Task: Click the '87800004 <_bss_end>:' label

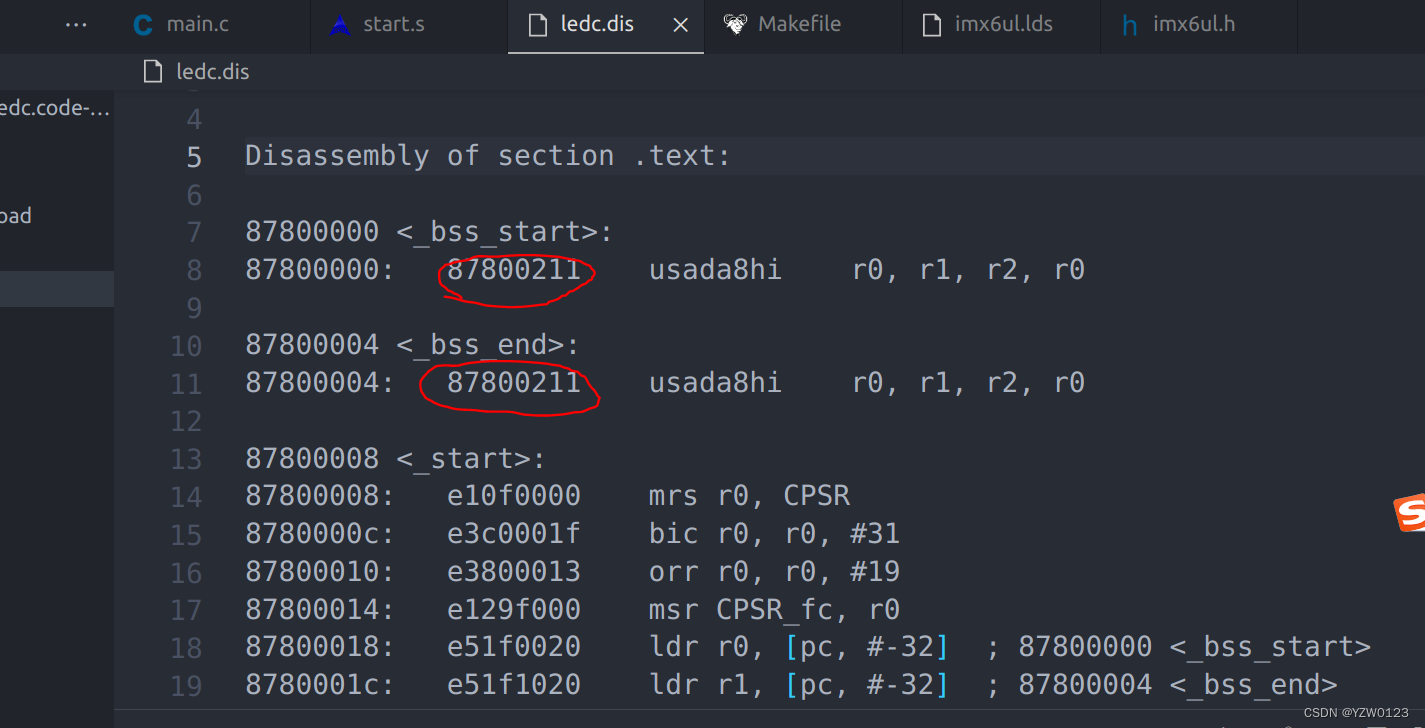Action: click(x=412, y=345)
